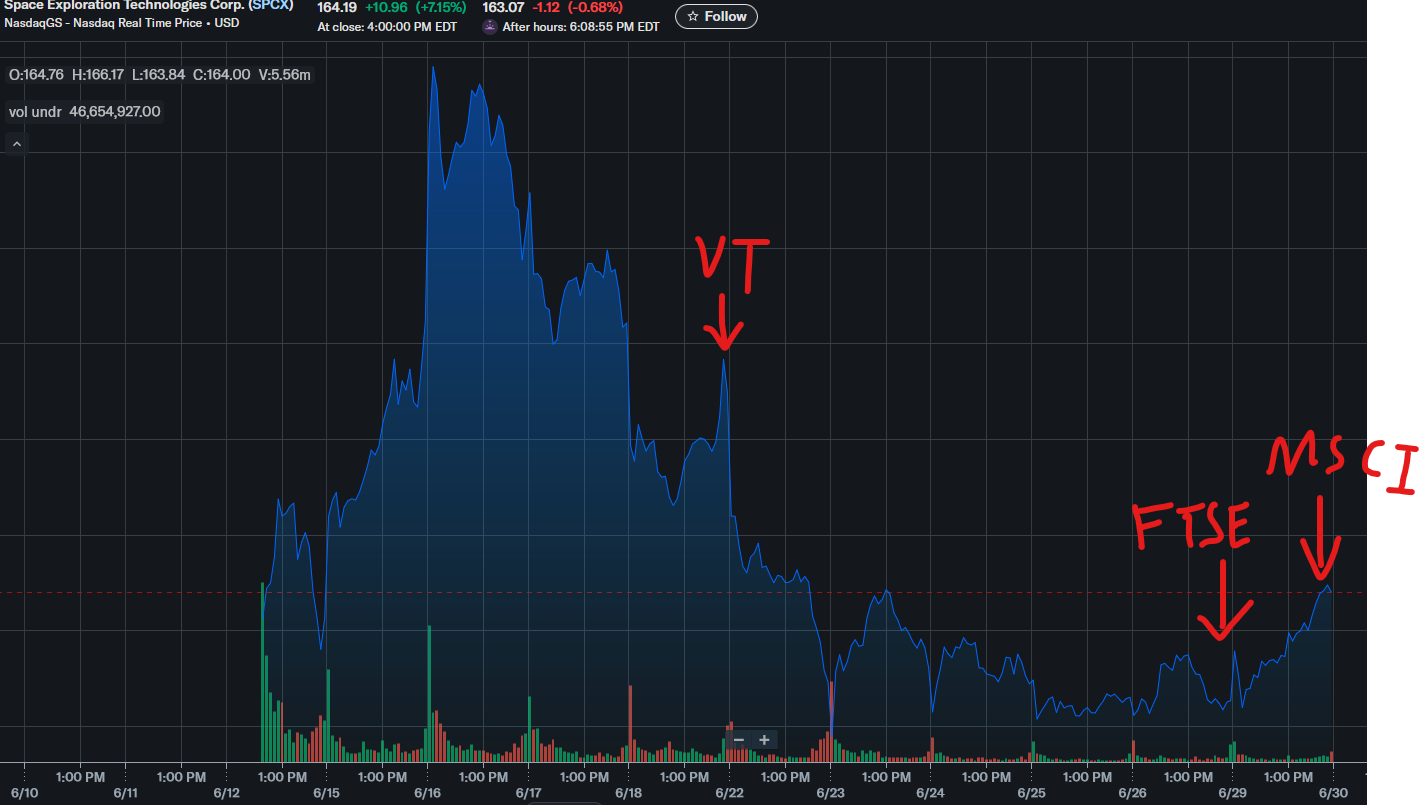Click the 6/29 date on the time axis
This screenshot has height=805, width=1419.
(x=1232, y=793)
